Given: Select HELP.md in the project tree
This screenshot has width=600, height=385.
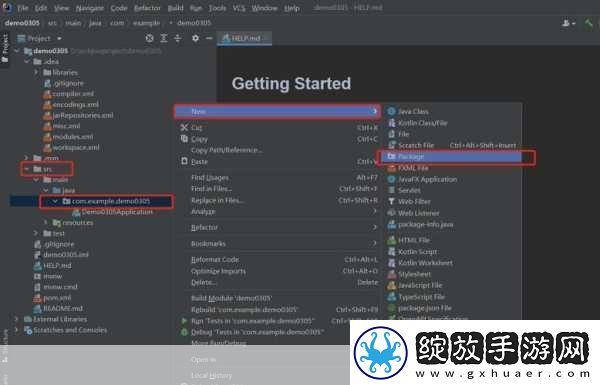Looking at the screenshot, I should [x=52, y=265].
